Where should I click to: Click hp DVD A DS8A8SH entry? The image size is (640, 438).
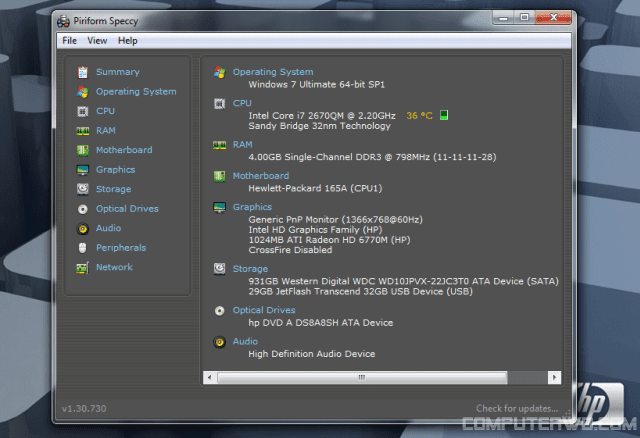click(x=320, y=323)
